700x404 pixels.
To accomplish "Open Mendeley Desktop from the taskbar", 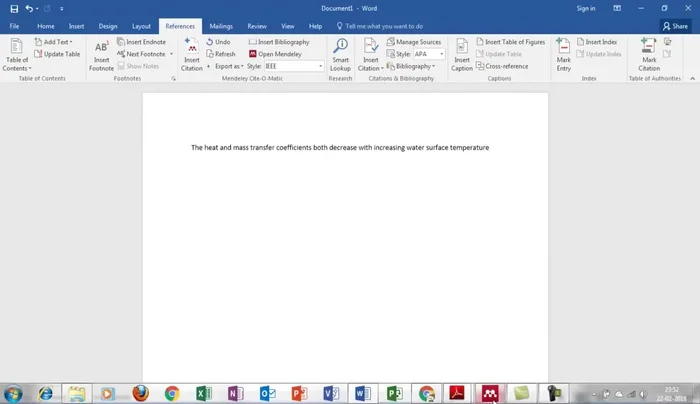I will pos(490,394).
